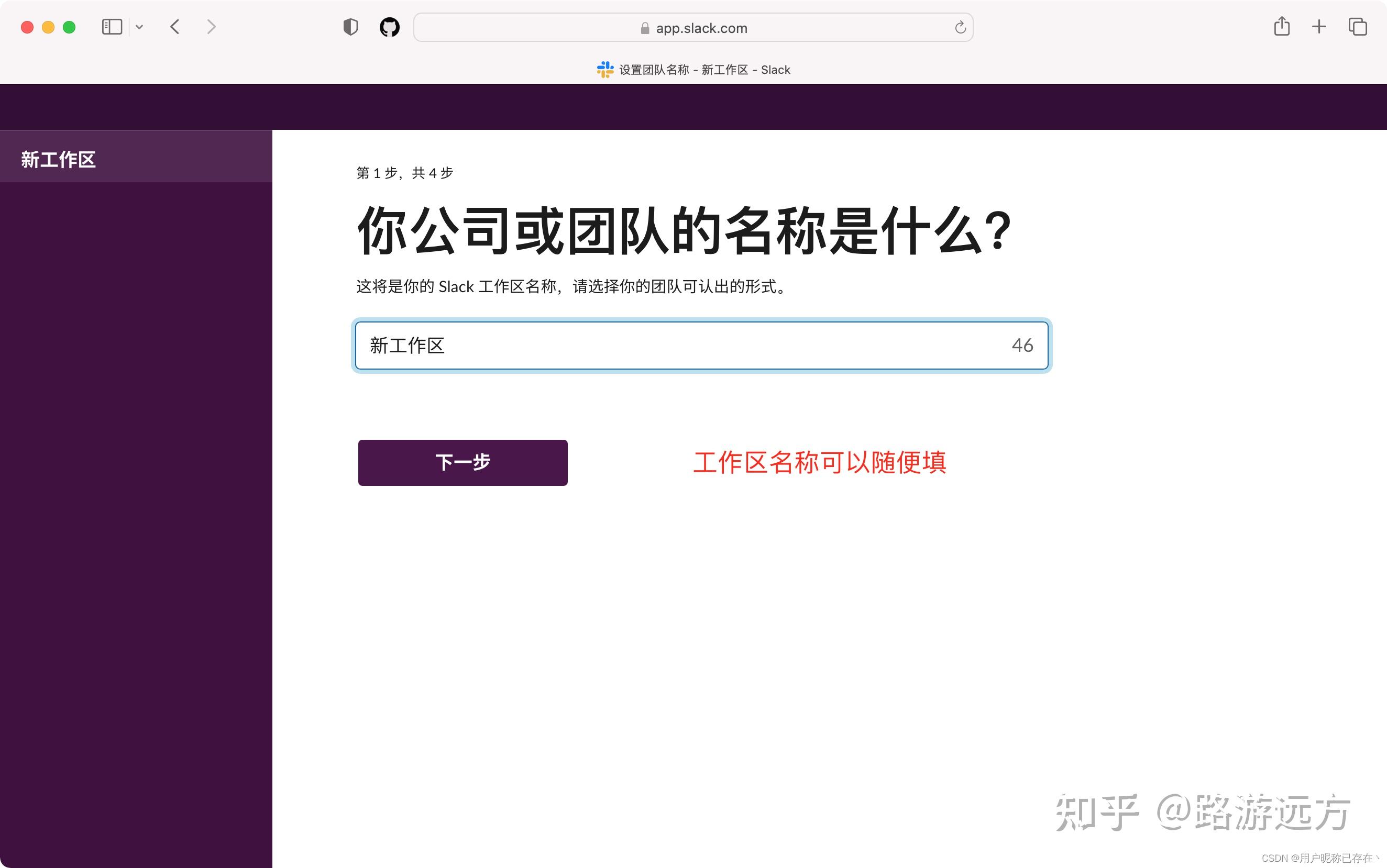Click the app.slack.com address bar
Viewport: 1387px width, 868px height.
coord(701,28)
